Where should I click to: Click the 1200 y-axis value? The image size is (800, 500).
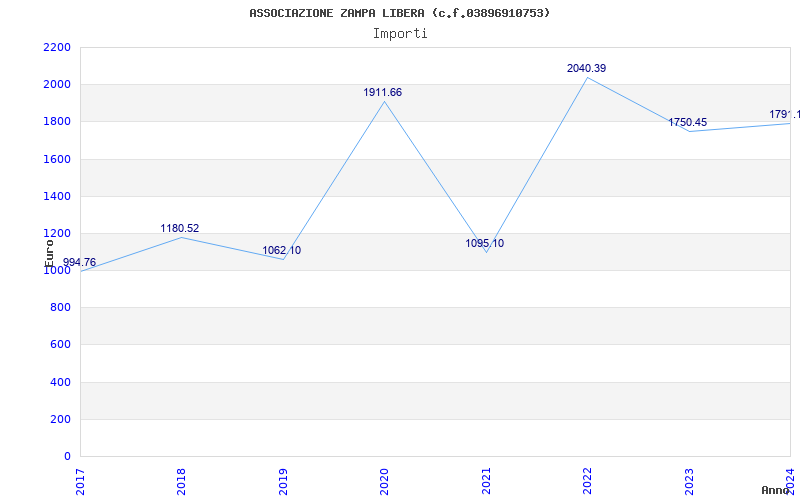57,234
